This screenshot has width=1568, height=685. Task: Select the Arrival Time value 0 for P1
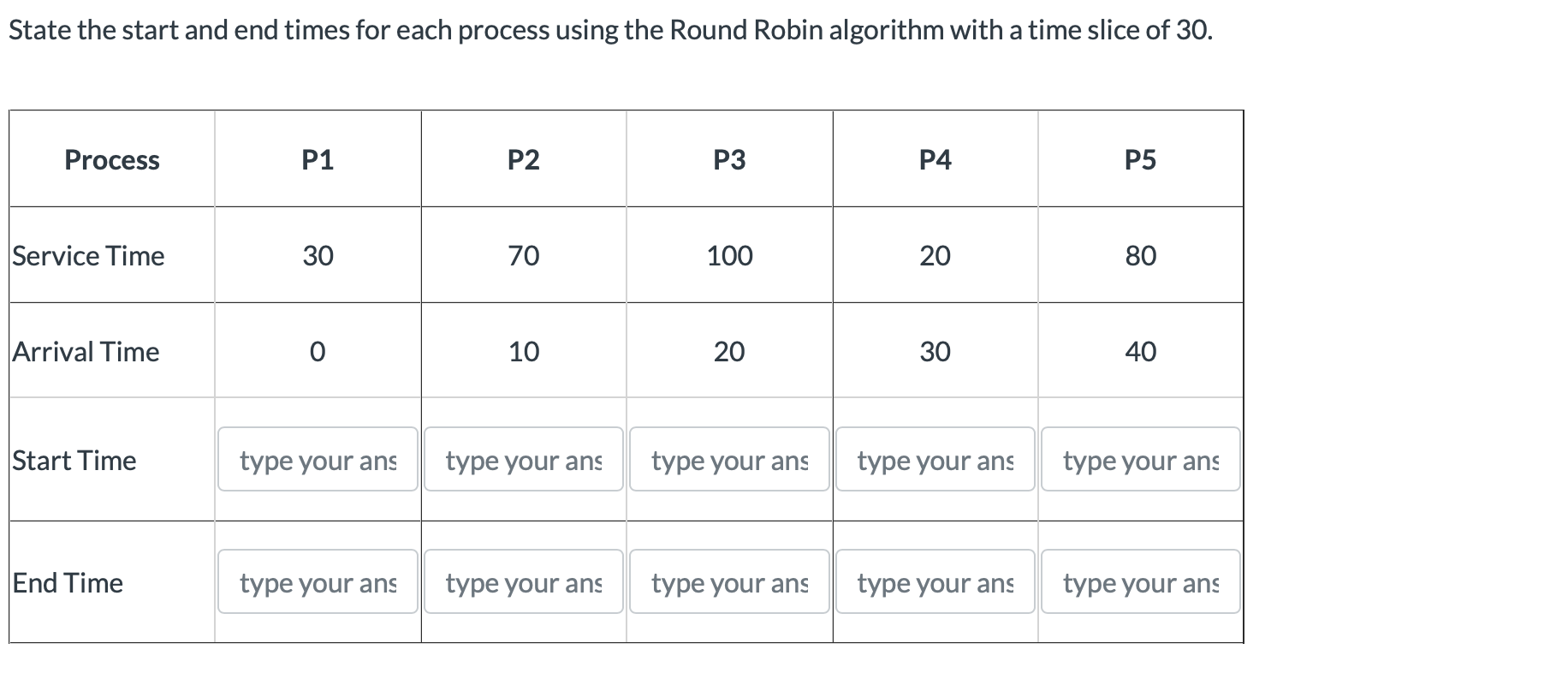(317, 351)
